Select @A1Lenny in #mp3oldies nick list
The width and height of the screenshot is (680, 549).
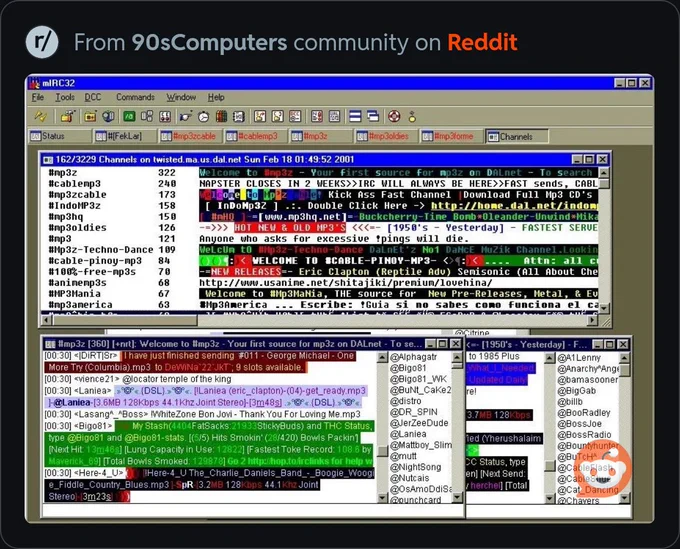click(x=579, y=358)
